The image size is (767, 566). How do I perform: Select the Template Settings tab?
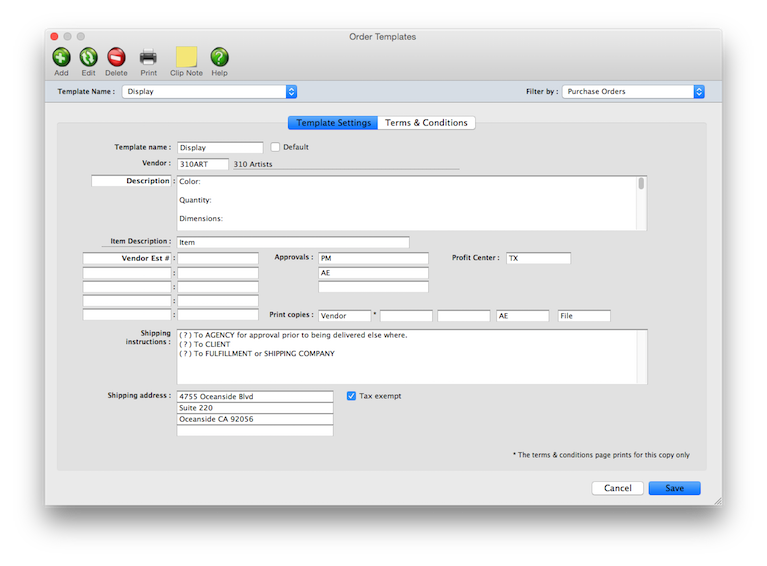(x=333, y=123)
